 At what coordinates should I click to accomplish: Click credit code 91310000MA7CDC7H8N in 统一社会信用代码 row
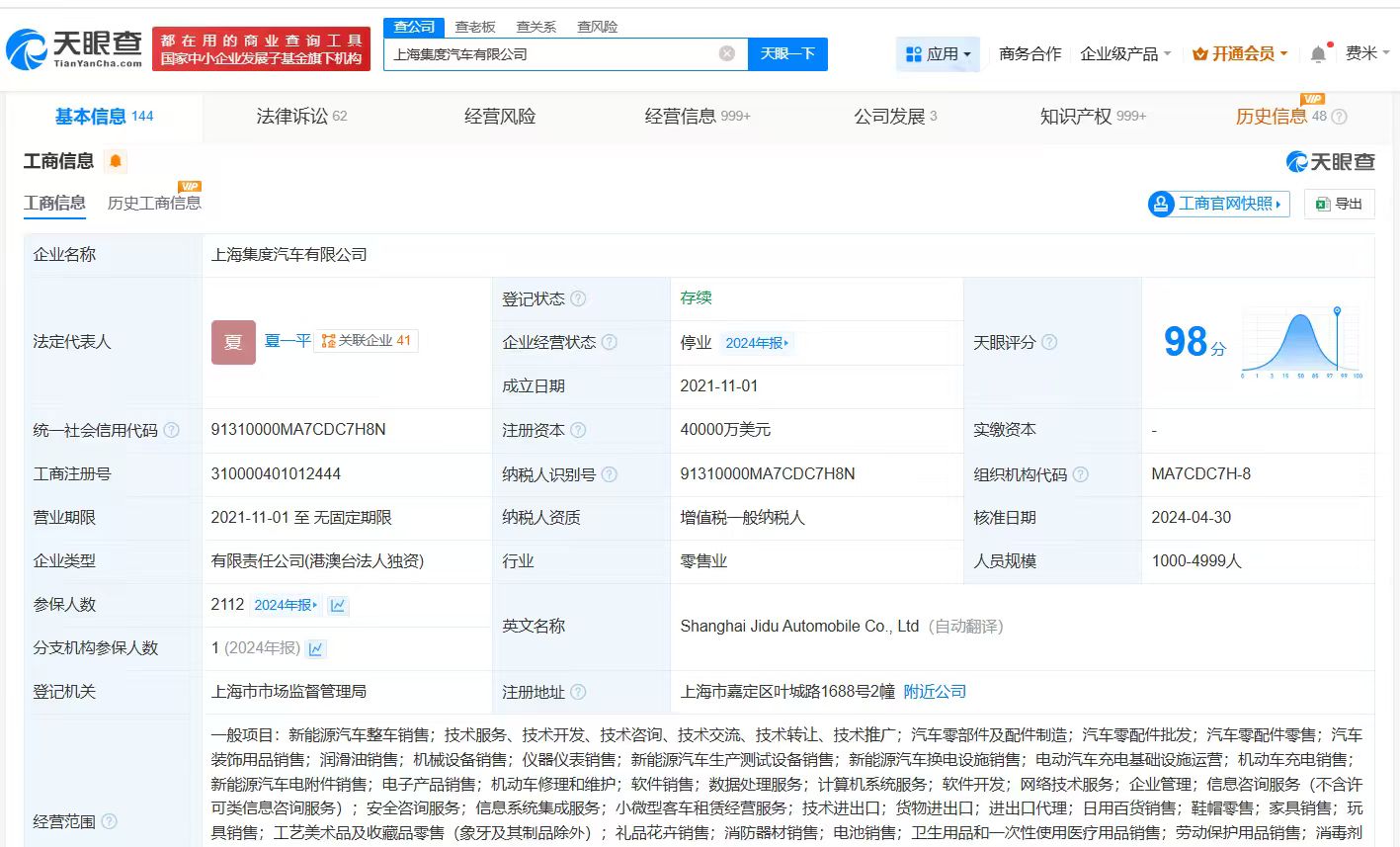coord(298,430)
